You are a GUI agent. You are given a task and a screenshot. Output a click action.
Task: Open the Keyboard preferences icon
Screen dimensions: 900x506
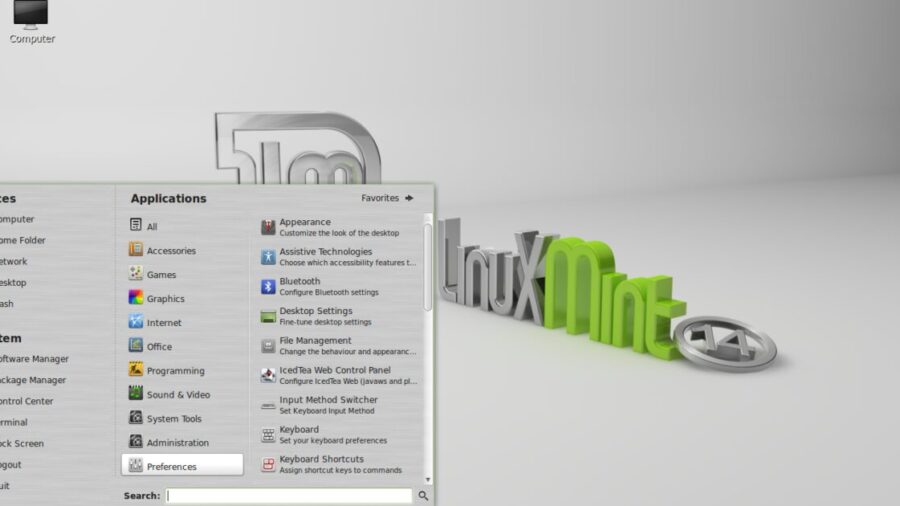(x=268, y=435)
